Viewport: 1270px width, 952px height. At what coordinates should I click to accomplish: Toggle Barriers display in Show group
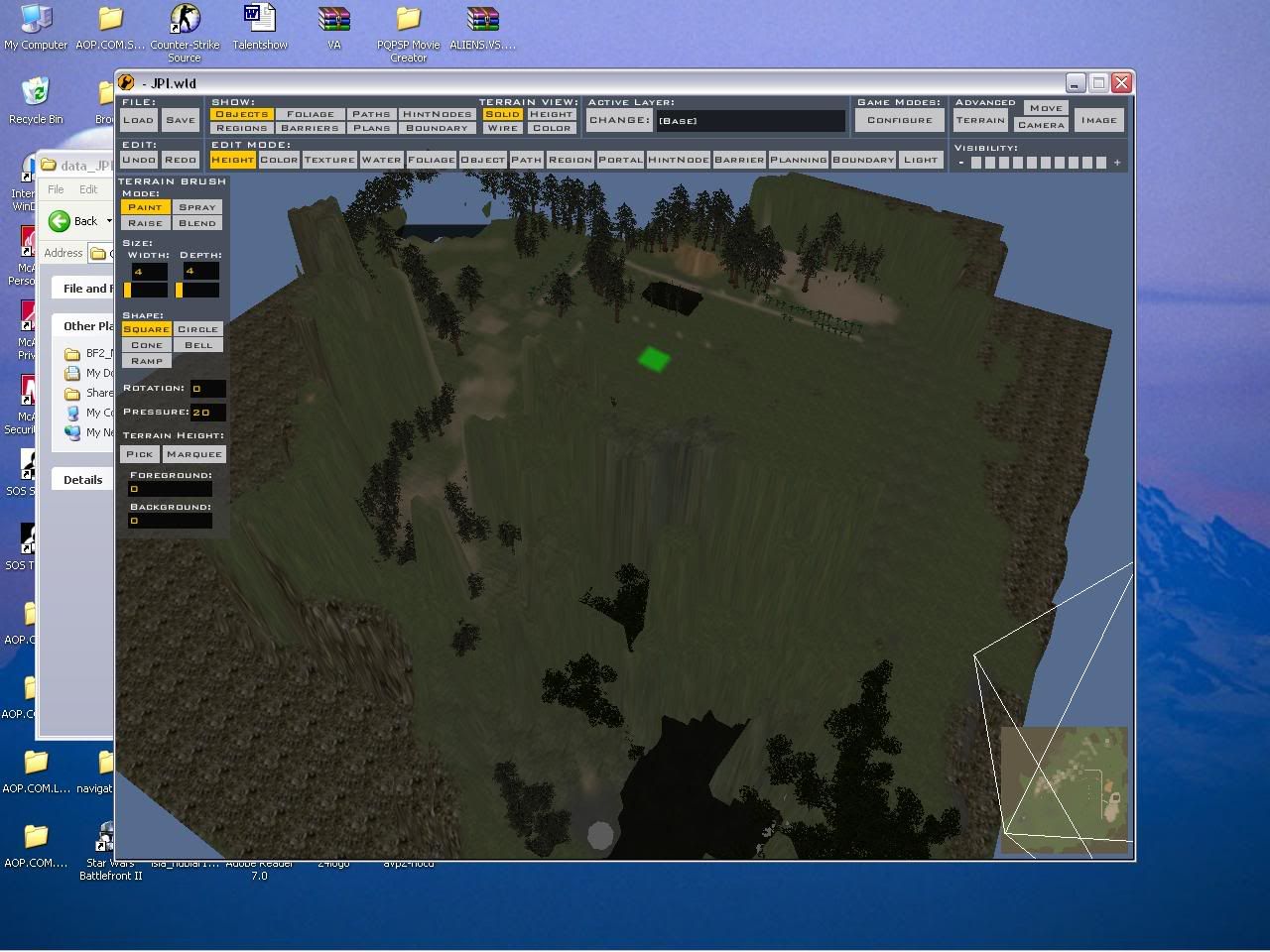coord(310,128)
